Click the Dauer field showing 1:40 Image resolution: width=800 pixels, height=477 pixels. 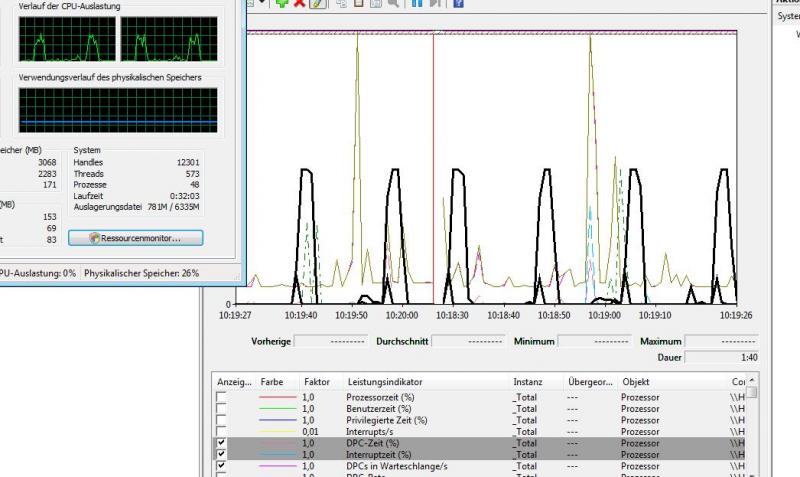pos(721,358)
